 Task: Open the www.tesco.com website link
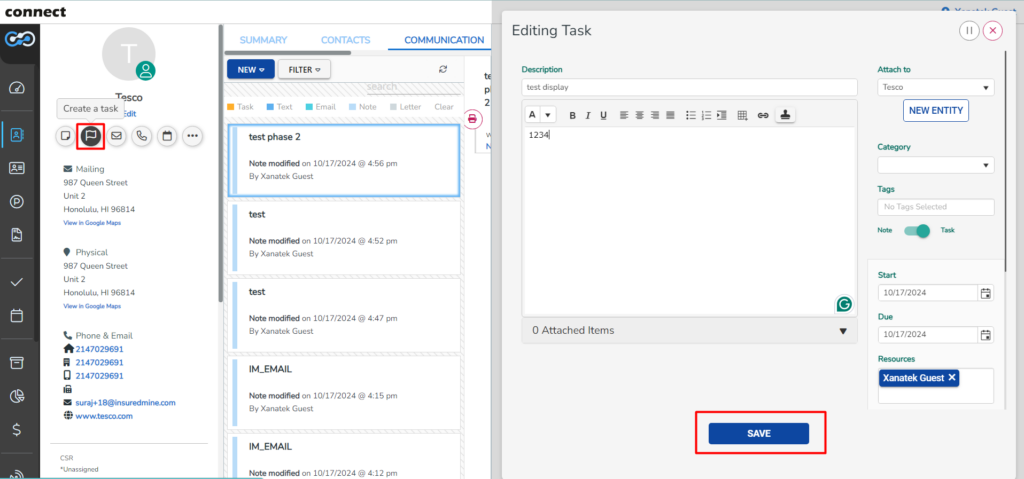104,416
